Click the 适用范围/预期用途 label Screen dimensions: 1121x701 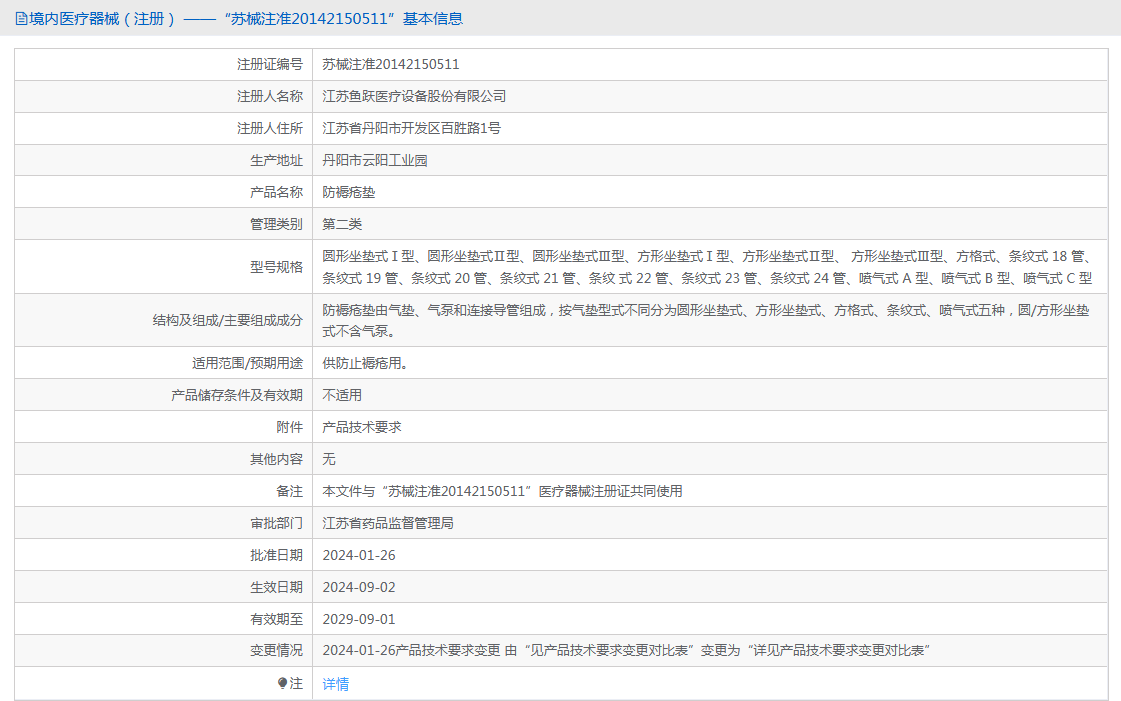point(247,363)
